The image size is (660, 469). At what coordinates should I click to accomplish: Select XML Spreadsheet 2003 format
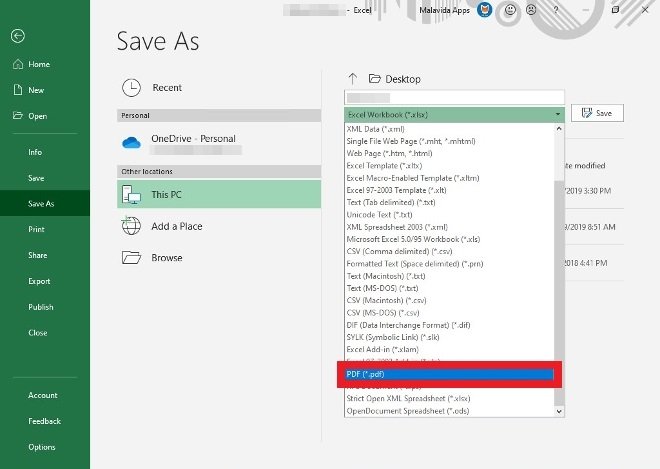449,227
